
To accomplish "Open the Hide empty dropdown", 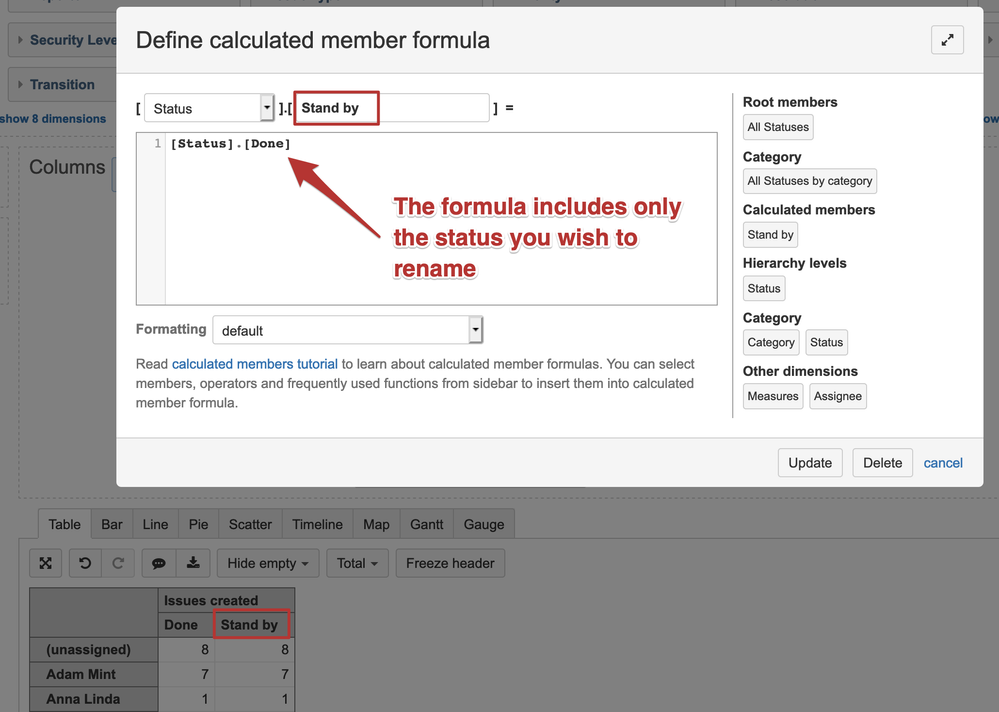I will pyautogui.click(x=268, y=563).
